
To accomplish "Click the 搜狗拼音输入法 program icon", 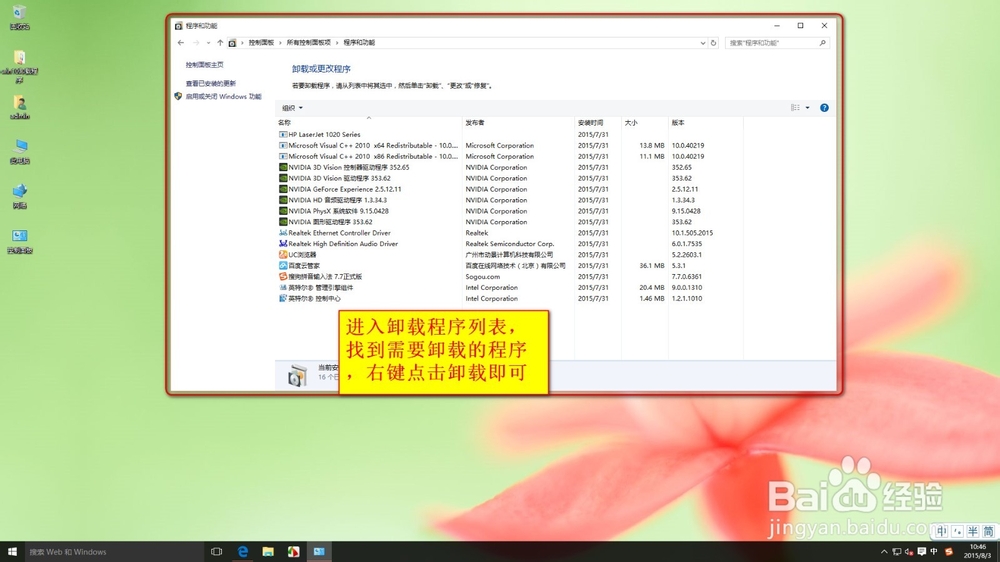I will tap(283, 277).
